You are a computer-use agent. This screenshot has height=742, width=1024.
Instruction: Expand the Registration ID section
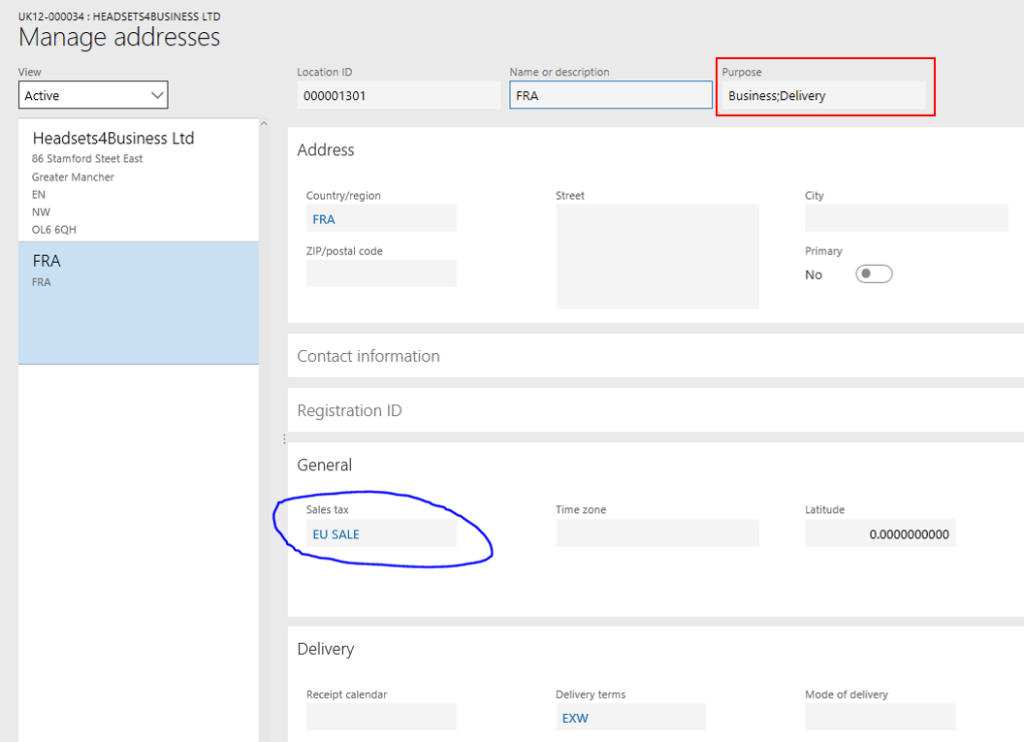pos(349,411)
